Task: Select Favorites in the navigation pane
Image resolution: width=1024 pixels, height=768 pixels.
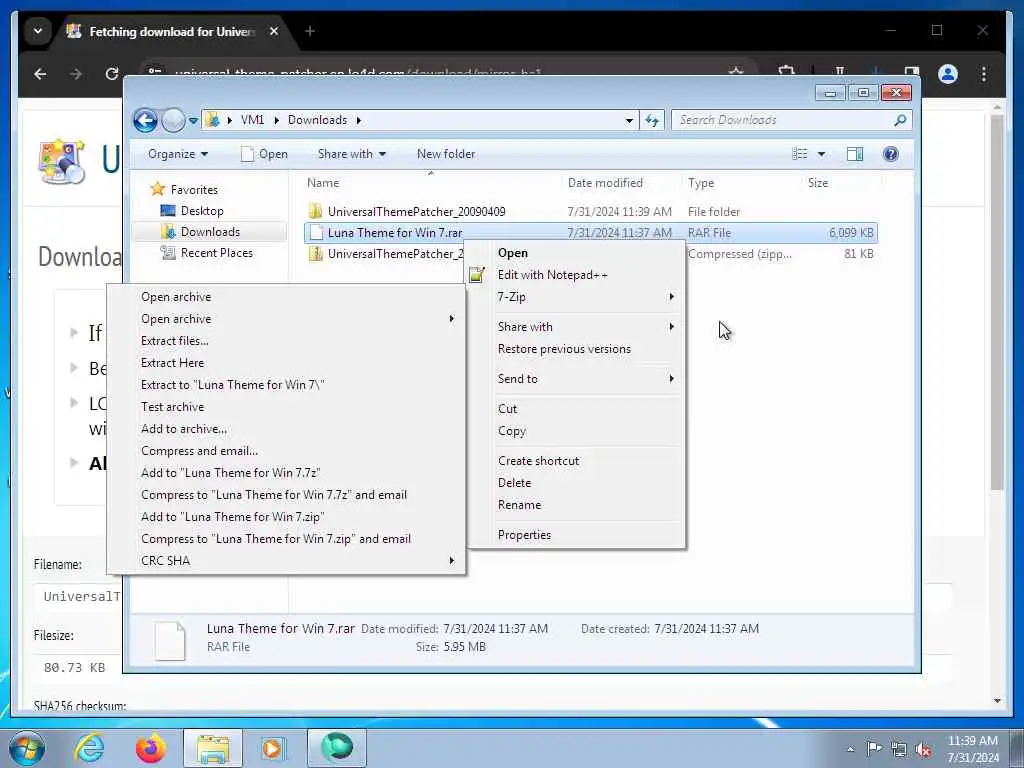Action: click(194, 189)
